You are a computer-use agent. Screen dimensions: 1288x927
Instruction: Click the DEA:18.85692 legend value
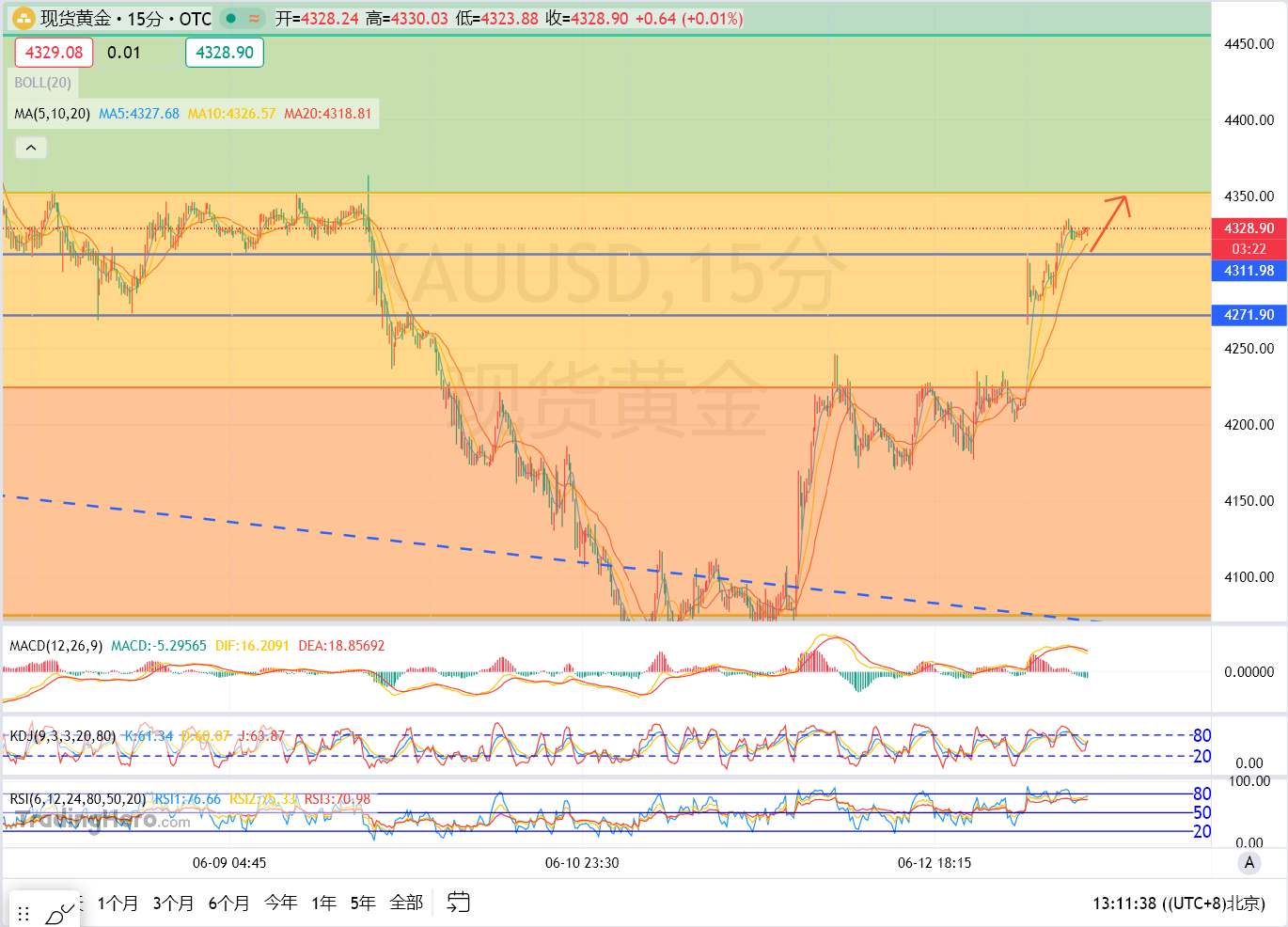[x=341, y=646]
